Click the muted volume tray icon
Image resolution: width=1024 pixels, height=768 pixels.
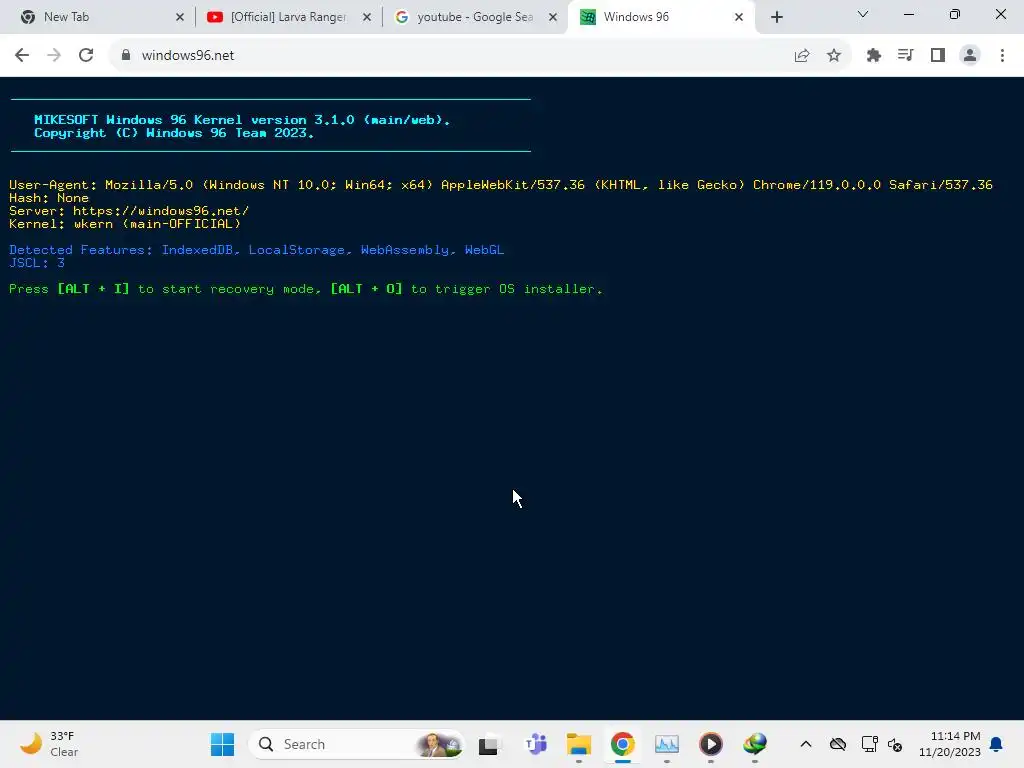(895, 745)
